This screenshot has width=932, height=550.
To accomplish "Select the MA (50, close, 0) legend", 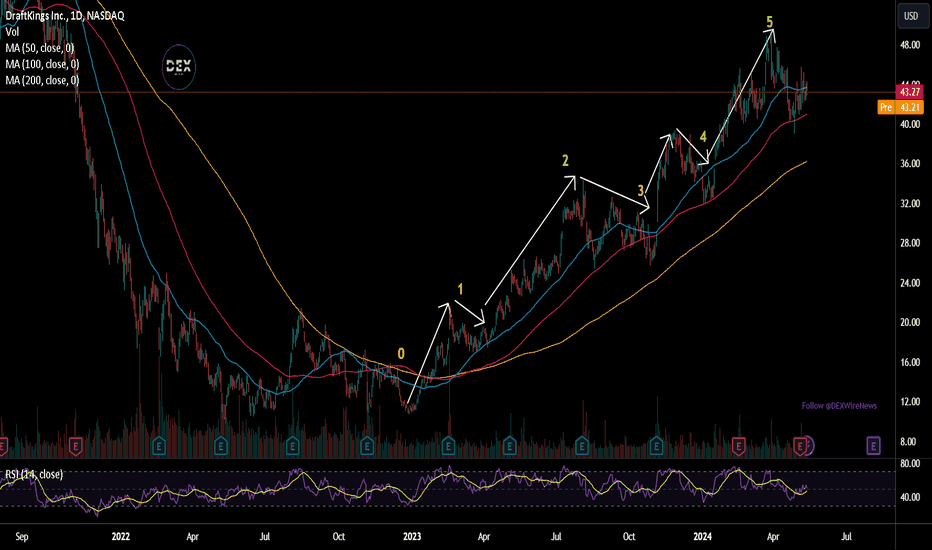I will [40, 48].
